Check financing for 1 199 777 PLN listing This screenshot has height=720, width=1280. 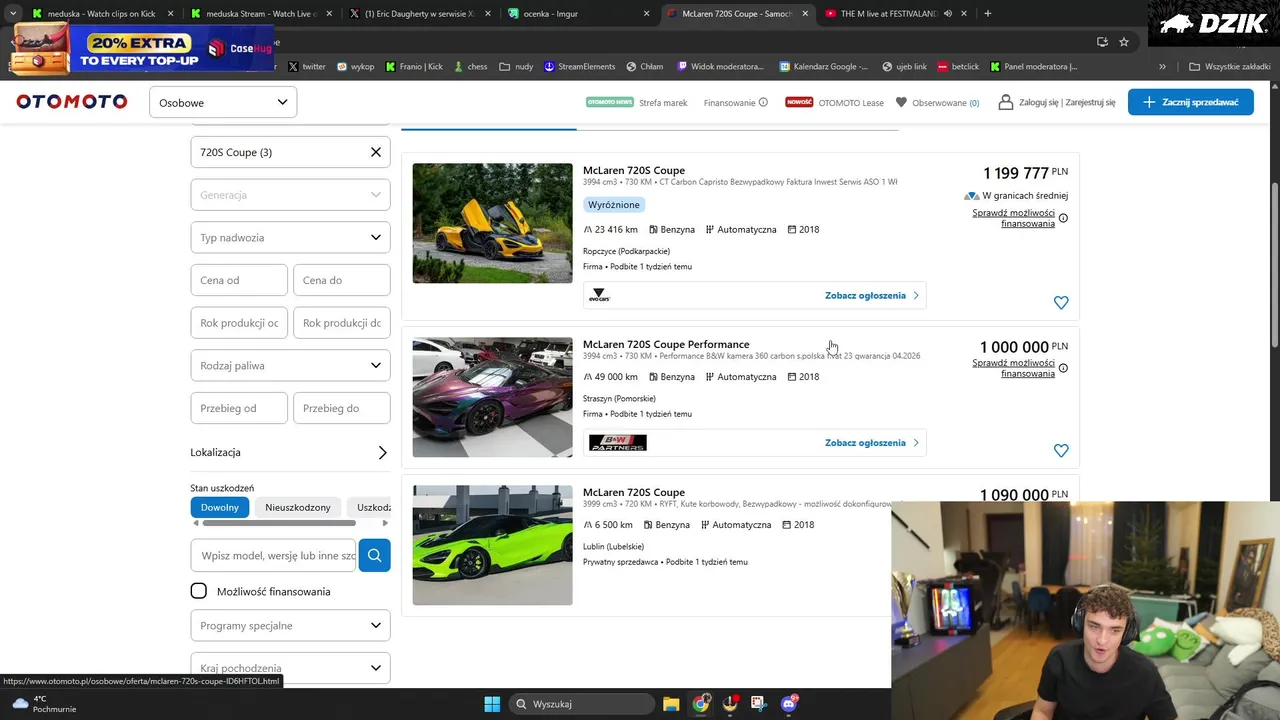tap(1013, 218)
